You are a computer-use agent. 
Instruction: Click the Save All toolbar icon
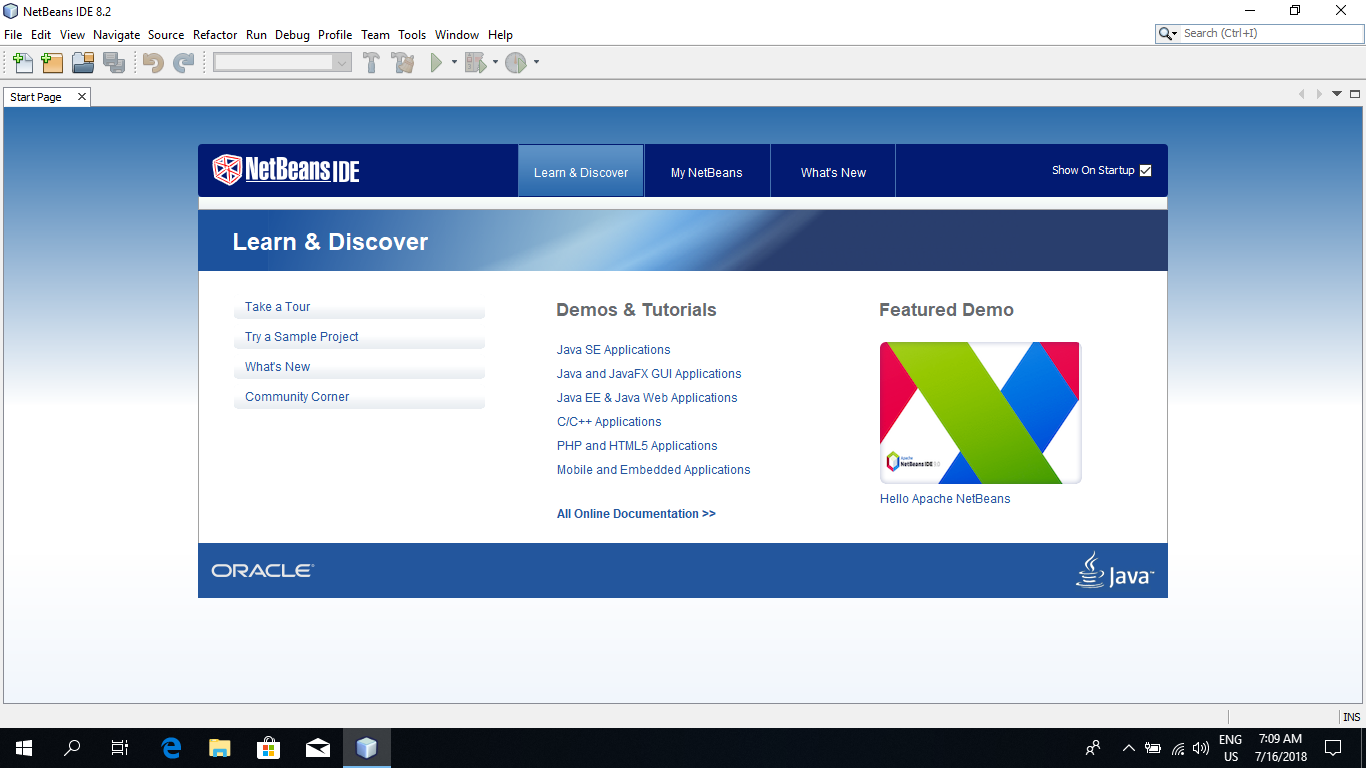point(114,63)
